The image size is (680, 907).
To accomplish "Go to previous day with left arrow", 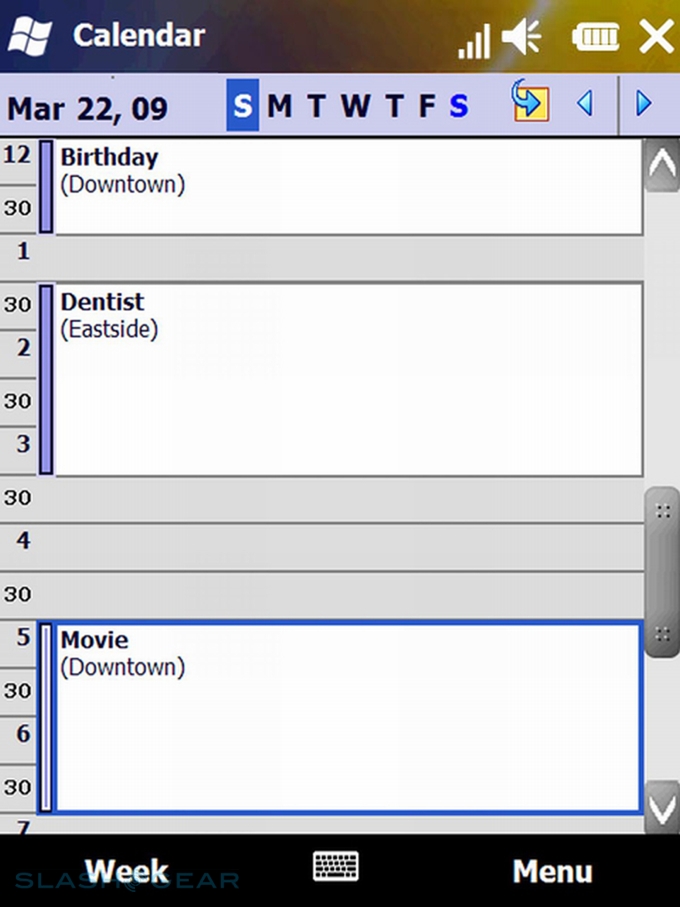I will point(585,103).
